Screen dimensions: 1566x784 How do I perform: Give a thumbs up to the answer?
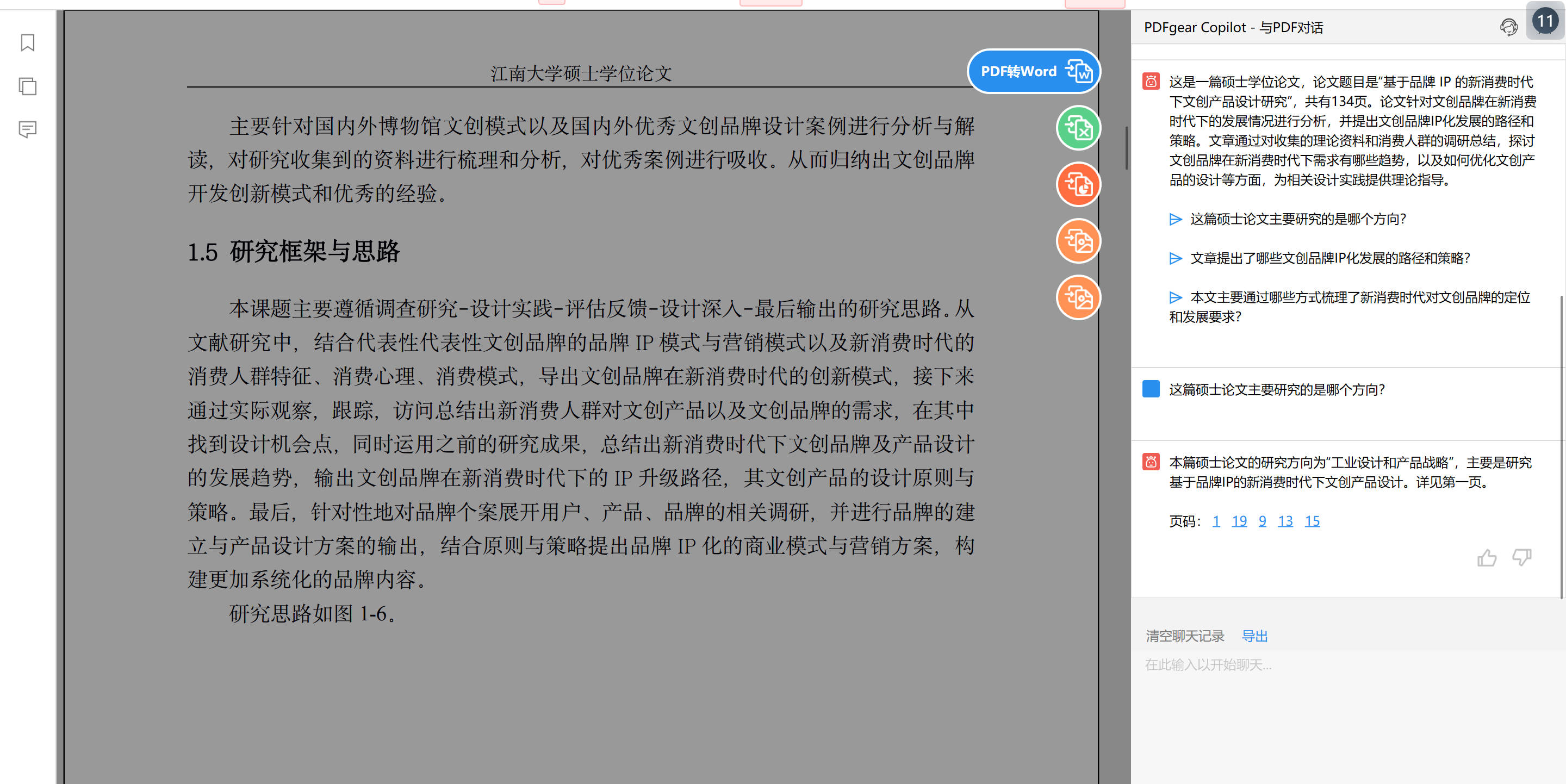tap(1487, 557)
